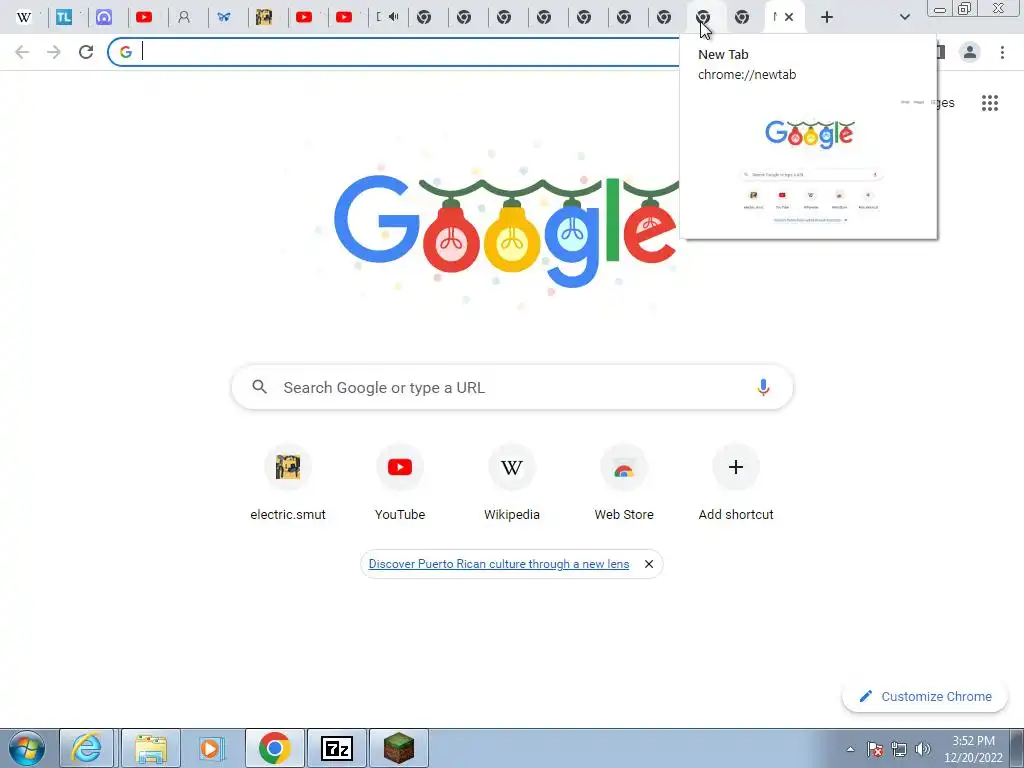This screenshot has height=768, width=1024.
Task: Expand the tab search dropdown chevron
Action: click(904, 17)
